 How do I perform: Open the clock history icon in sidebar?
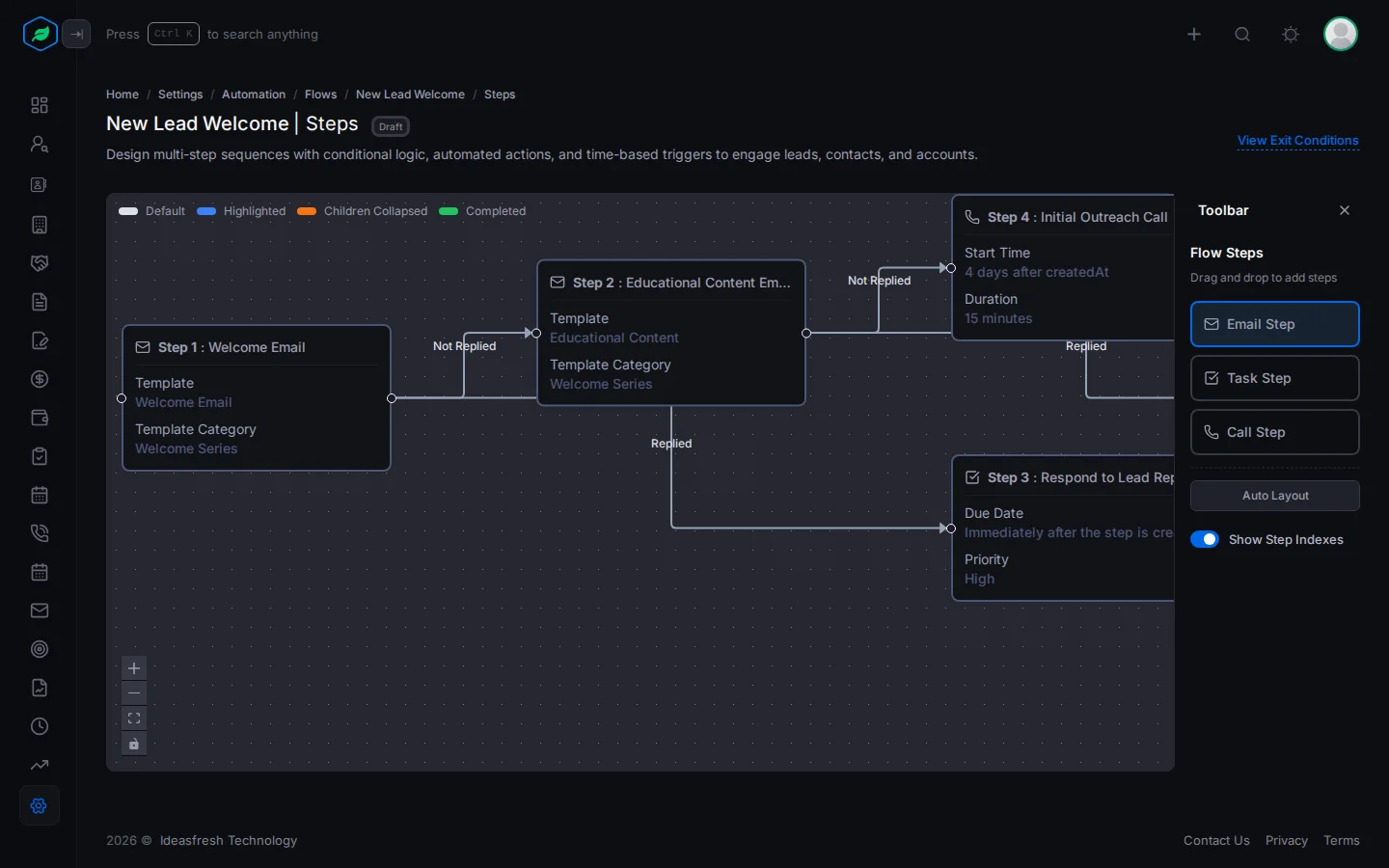click(x=40, y=726)
